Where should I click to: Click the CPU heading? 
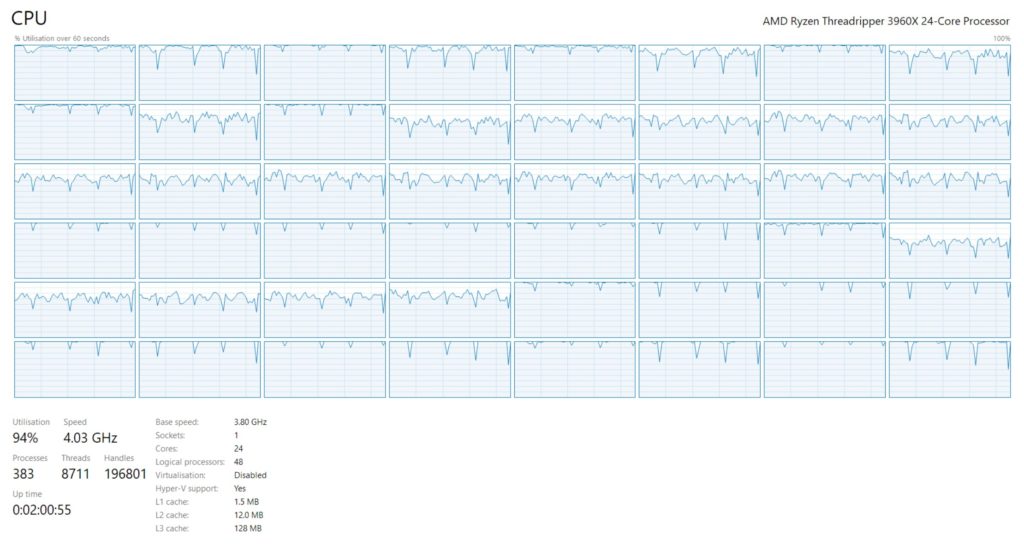(x=29, y=18)
